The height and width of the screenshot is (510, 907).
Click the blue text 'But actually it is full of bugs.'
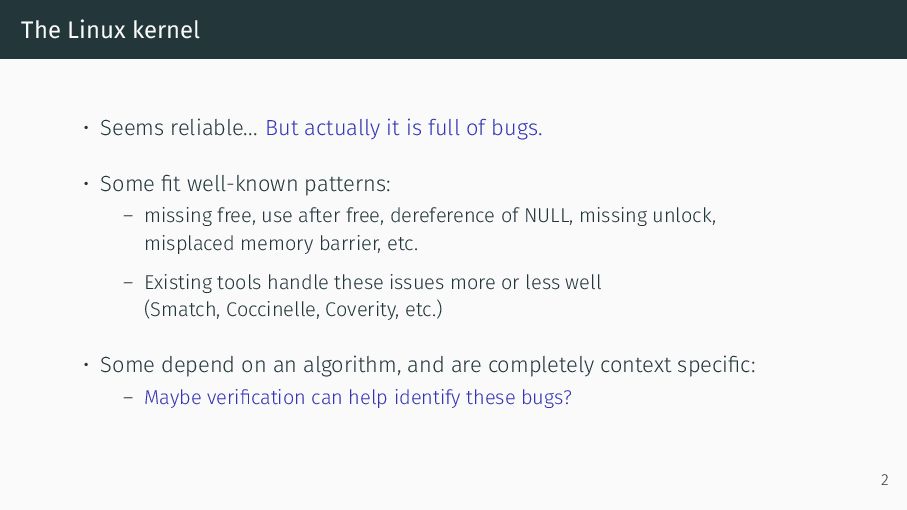(x=404, y=128)
